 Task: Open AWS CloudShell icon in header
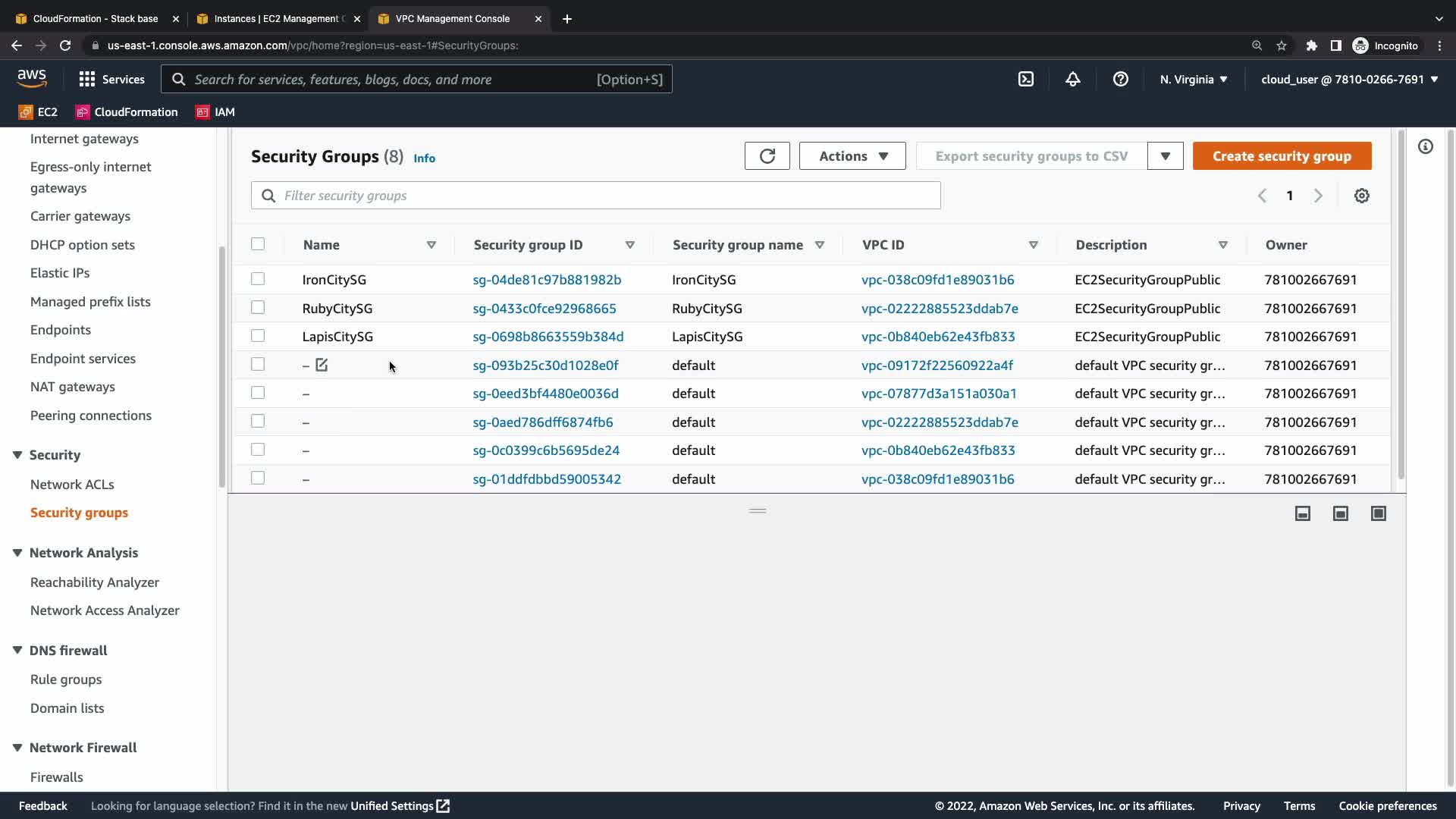tap(1025, 79)
